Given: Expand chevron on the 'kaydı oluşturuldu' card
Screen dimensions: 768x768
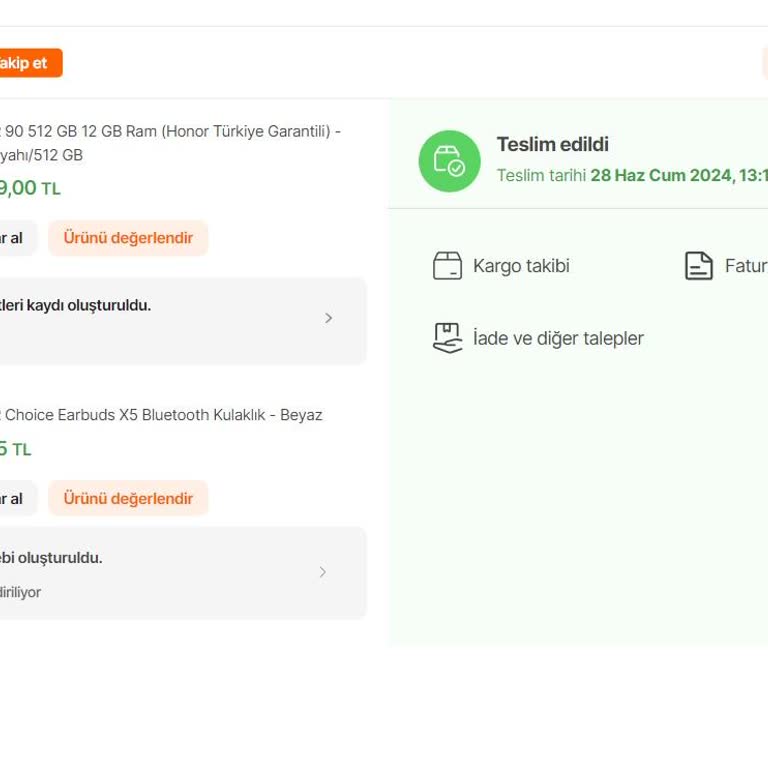Looking at the screenshot, I should coord(329,318).
